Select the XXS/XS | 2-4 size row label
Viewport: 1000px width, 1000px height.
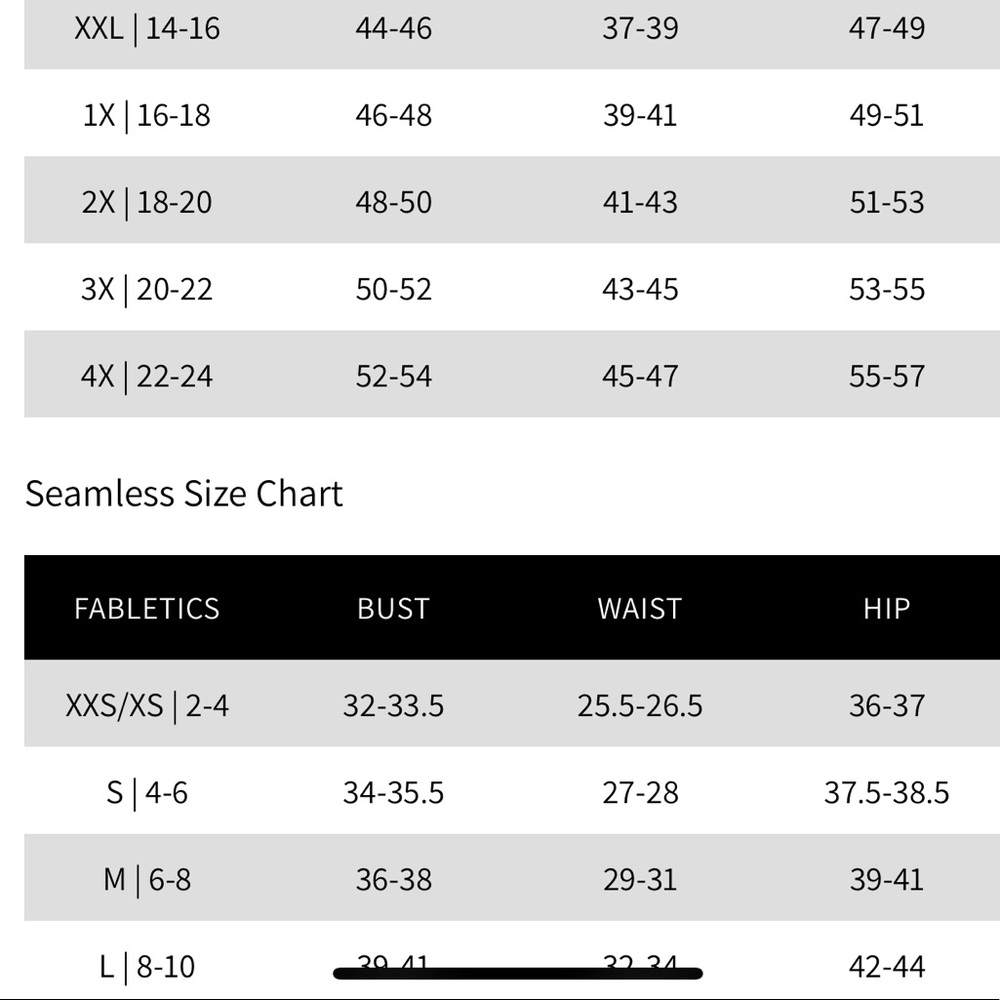[x=147, y=706]
